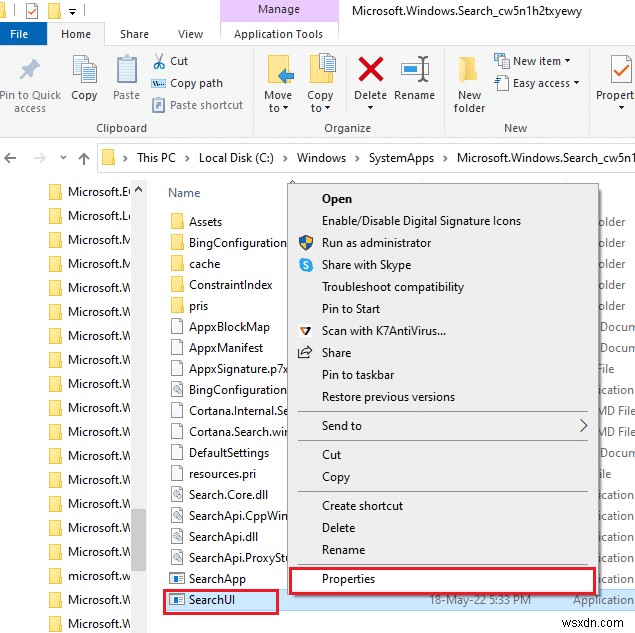Click the Cut scissors icon in ribbon
Image resolution: width=635 pixels, height=633 pixels.
[x=159, y=61]
